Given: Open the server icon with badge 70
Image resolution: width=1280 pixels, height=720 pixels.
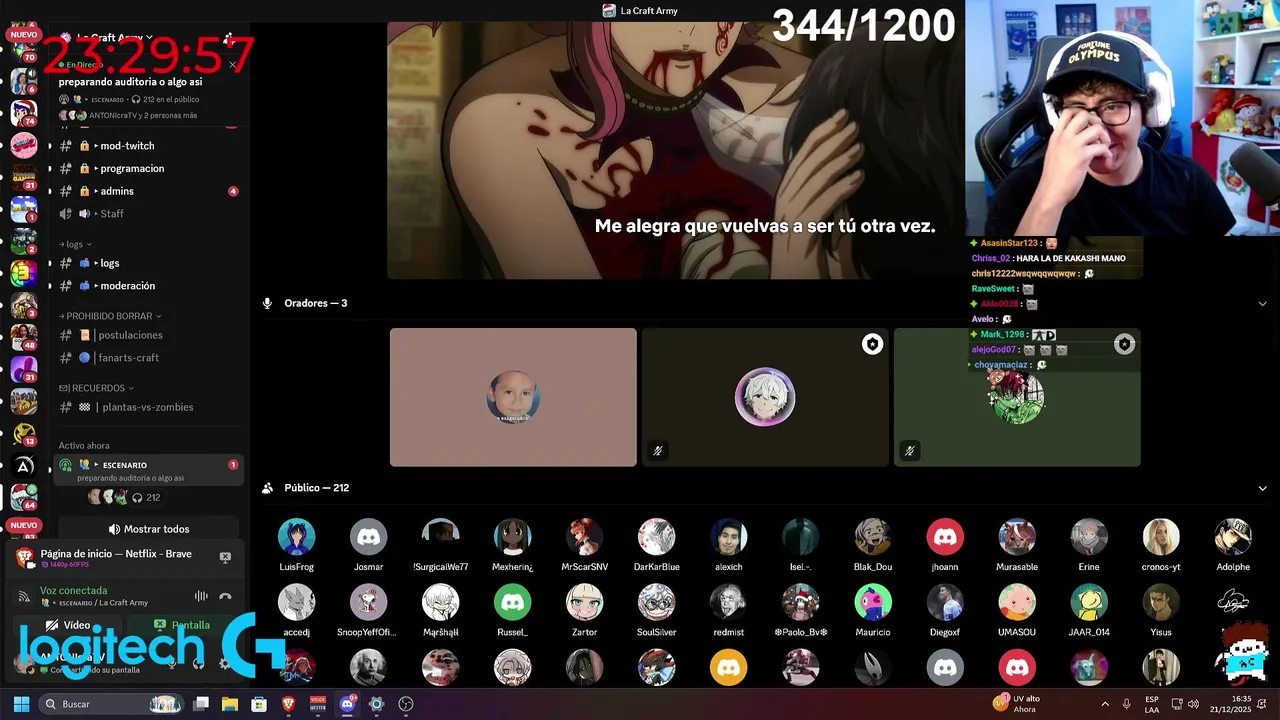Looking at the screenshot, I should (24, 50).
